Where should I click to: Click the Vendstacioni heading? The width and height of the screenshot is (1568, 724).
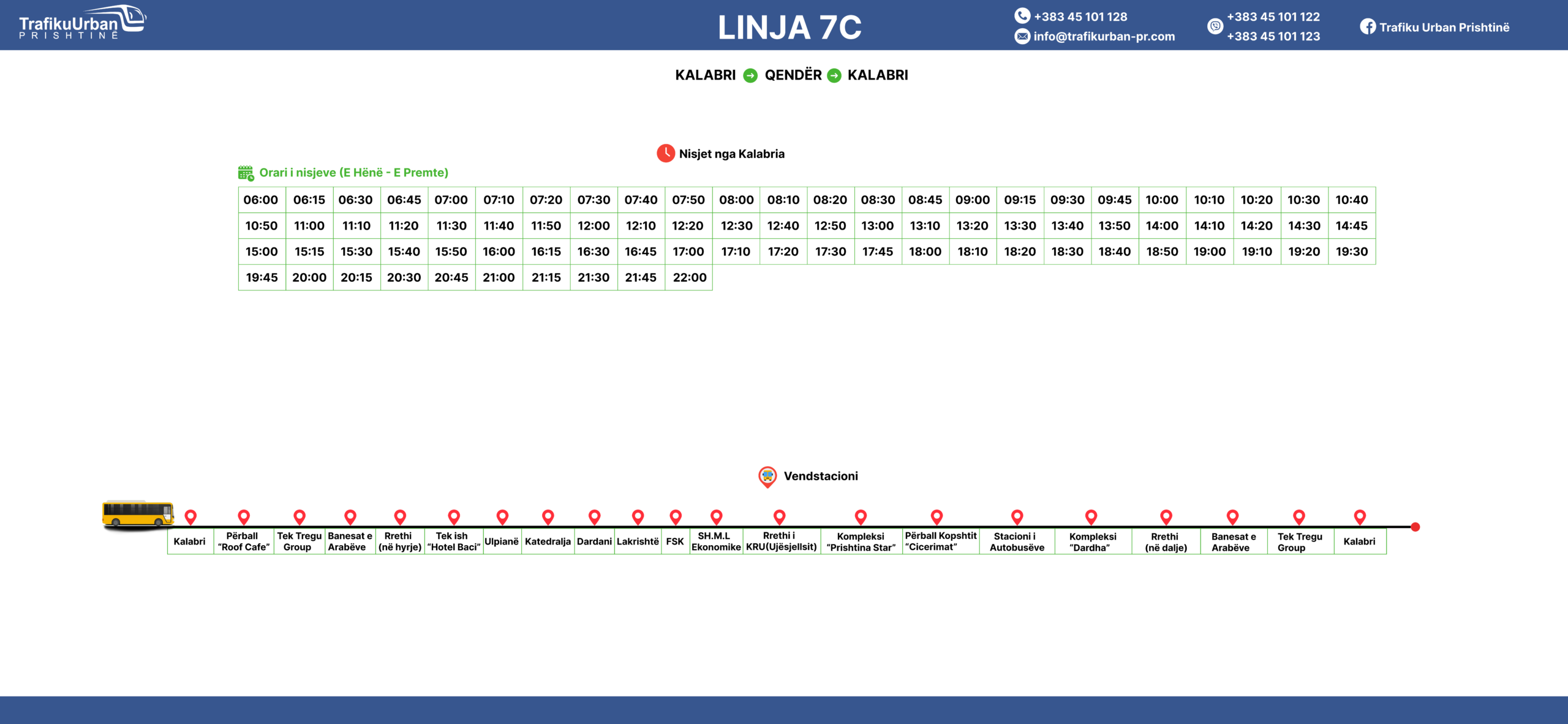[x=821, y=476]
